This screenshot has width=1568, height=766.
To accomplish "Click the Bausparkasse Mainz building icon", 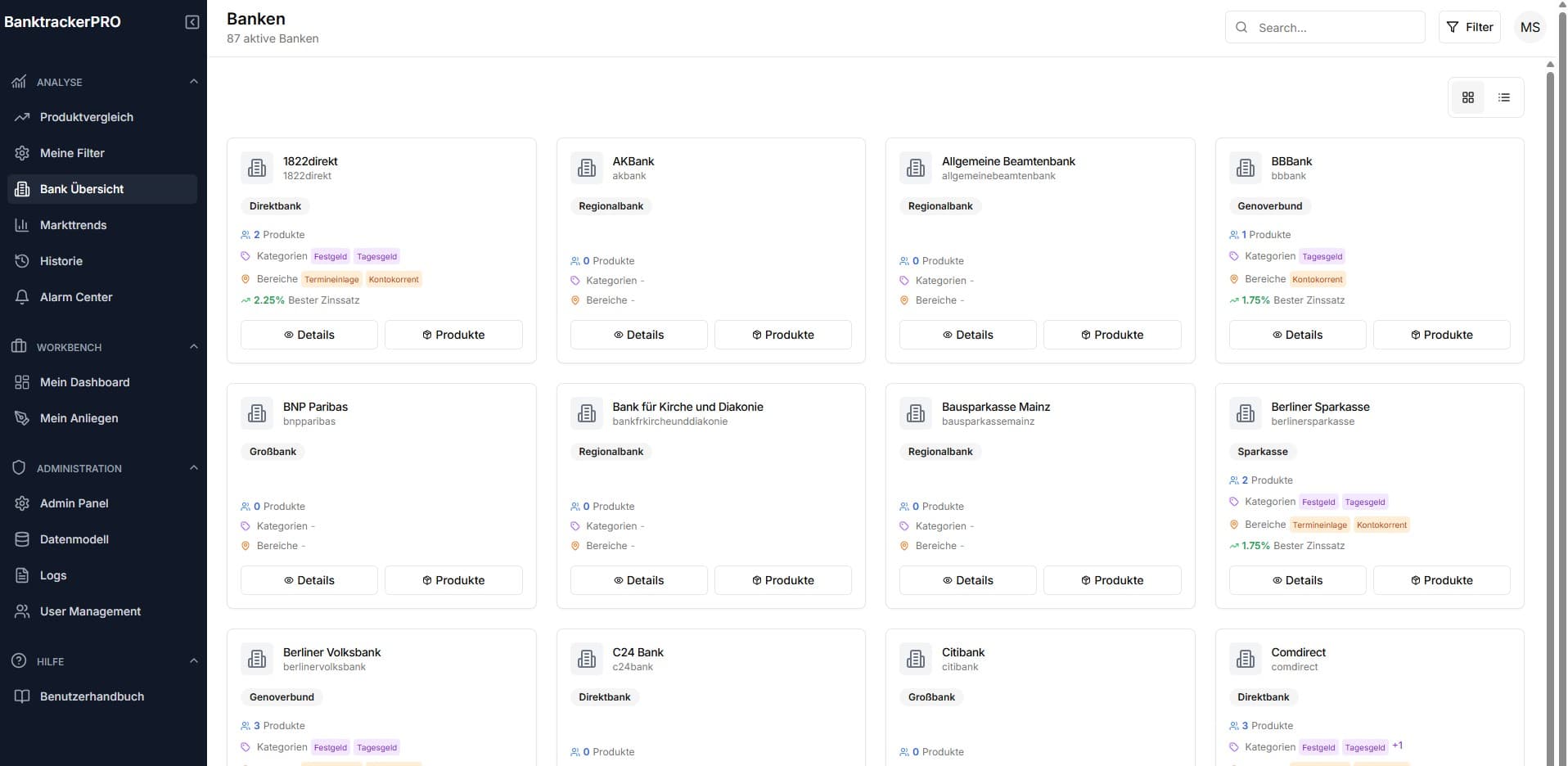I will (x=916, y=413).
